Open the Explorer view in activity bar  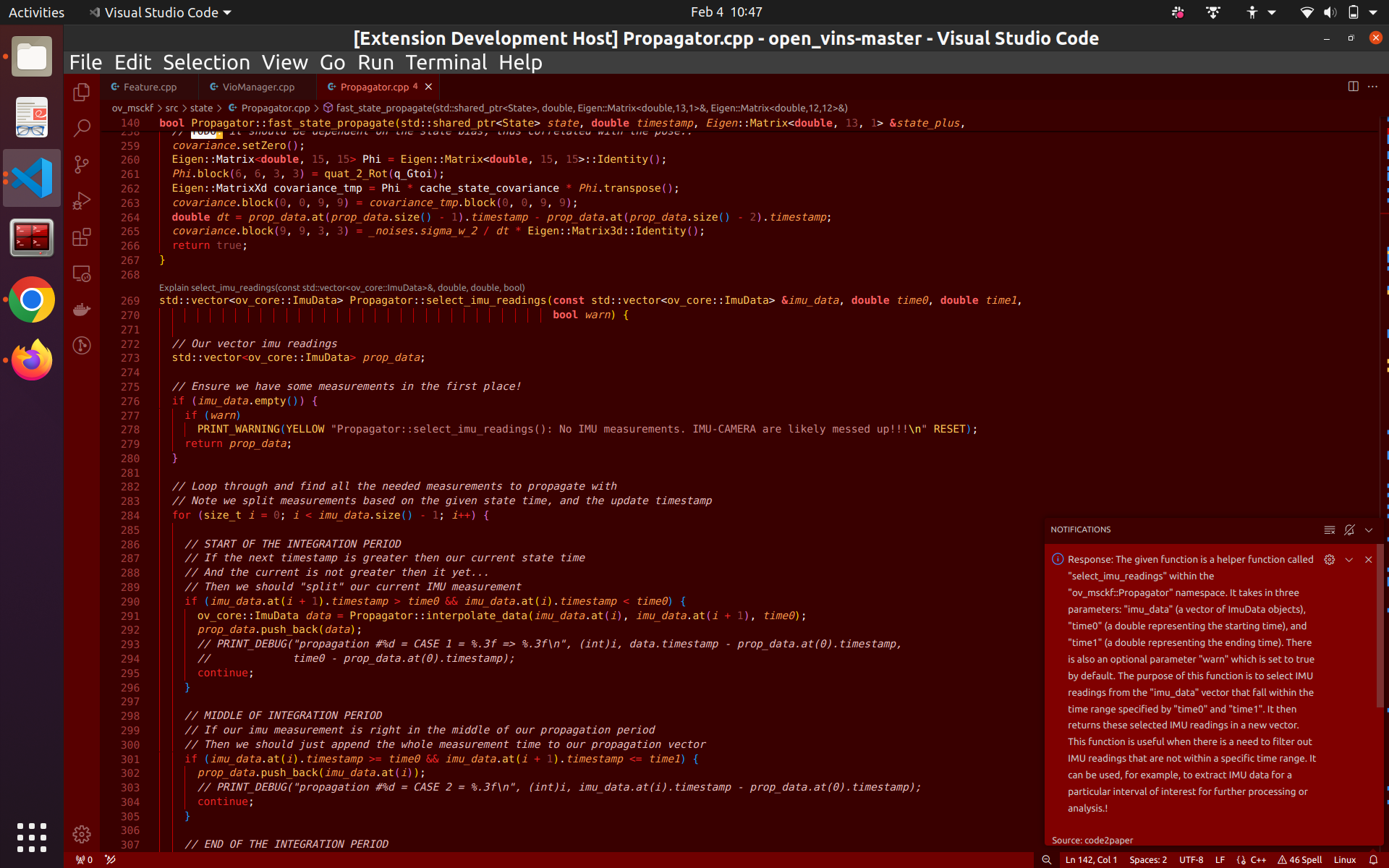[x=82, y=93]
